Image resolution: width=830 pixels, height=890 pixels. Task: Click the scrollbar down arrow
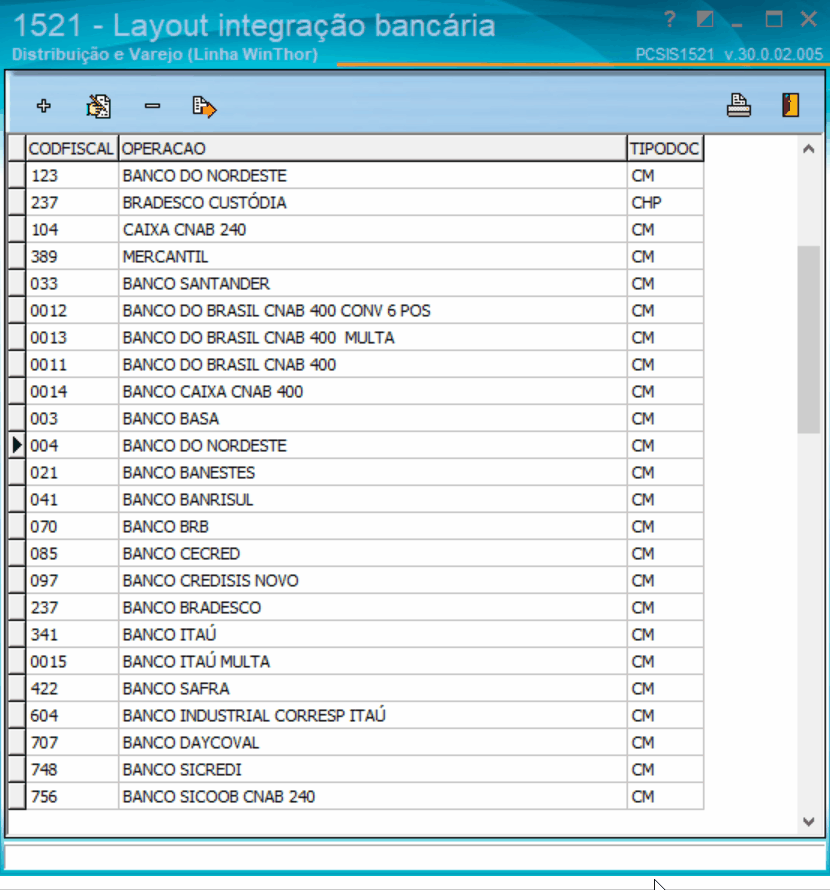click(x=809, y=821)
